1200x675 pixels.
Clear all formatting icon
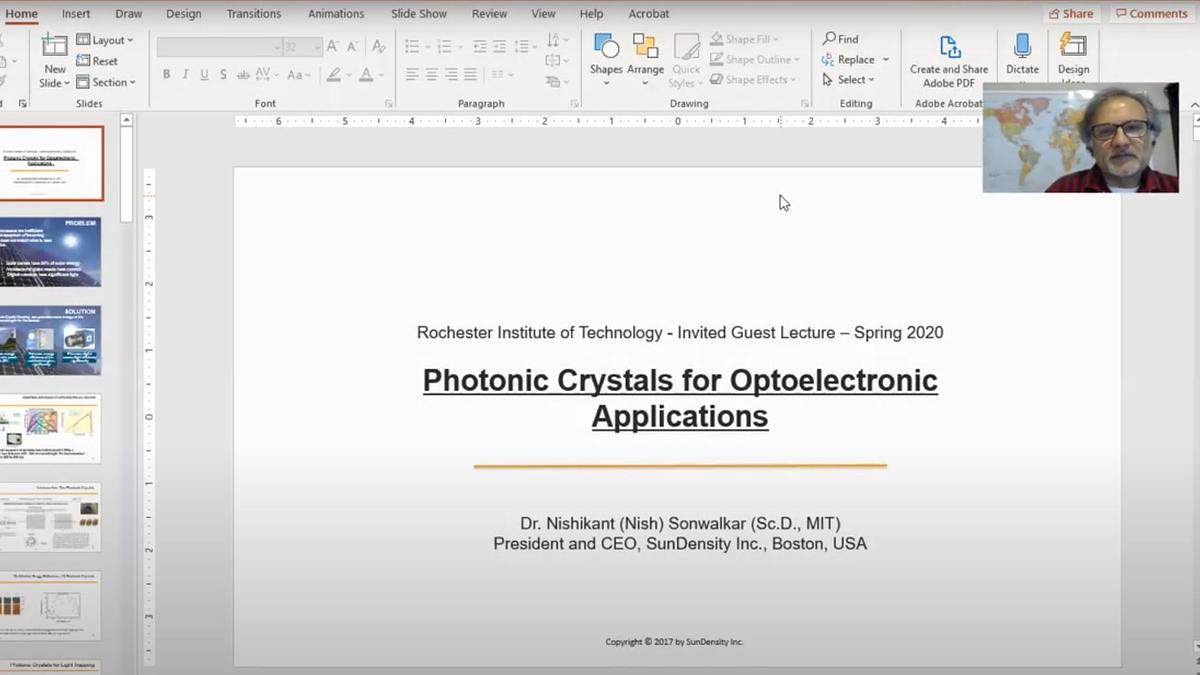point(379,47)
